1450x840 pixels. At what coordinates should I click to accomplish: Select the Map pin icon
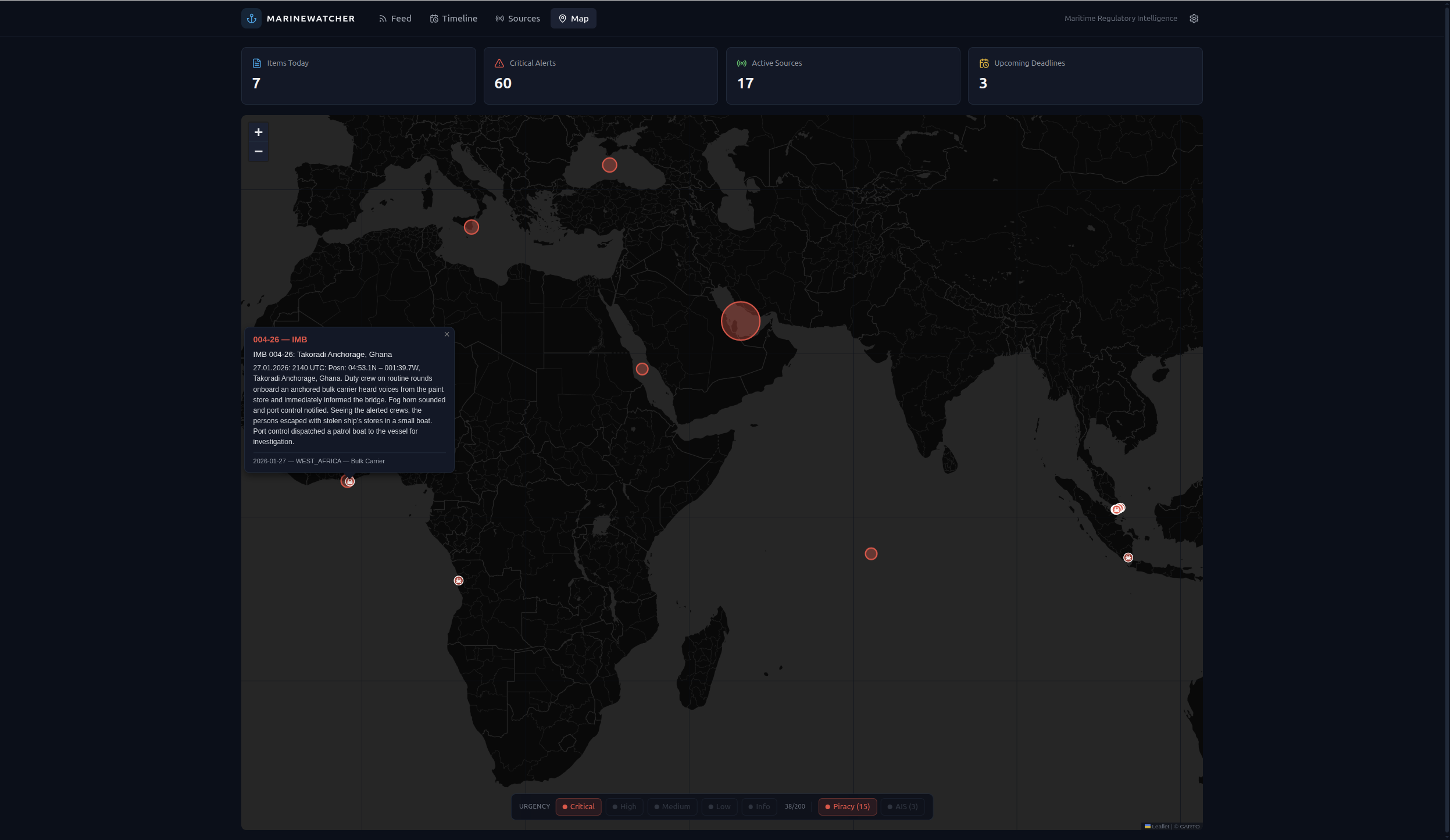[562, 18]
